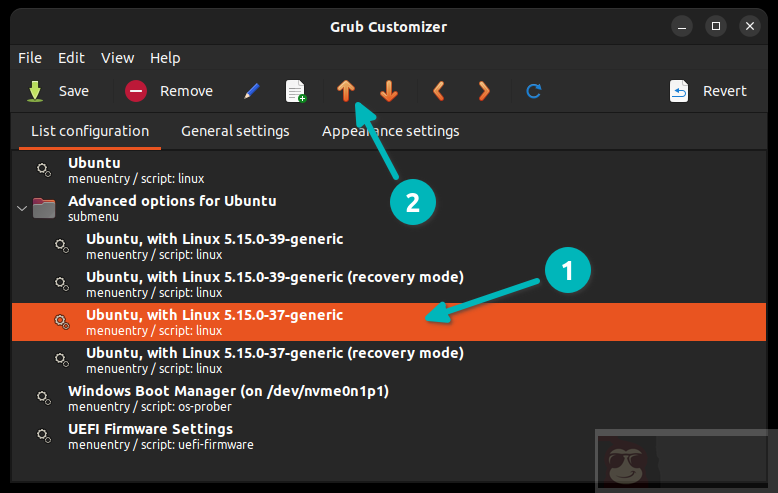Click the red Remove minus icon
The width and height of the screenshot is (778, 493).
click(135, 91)
